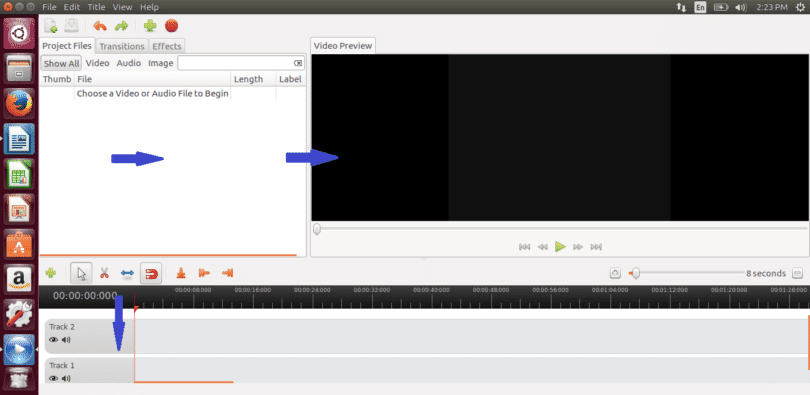Sort by the Label column header

(x=291, y=79)
